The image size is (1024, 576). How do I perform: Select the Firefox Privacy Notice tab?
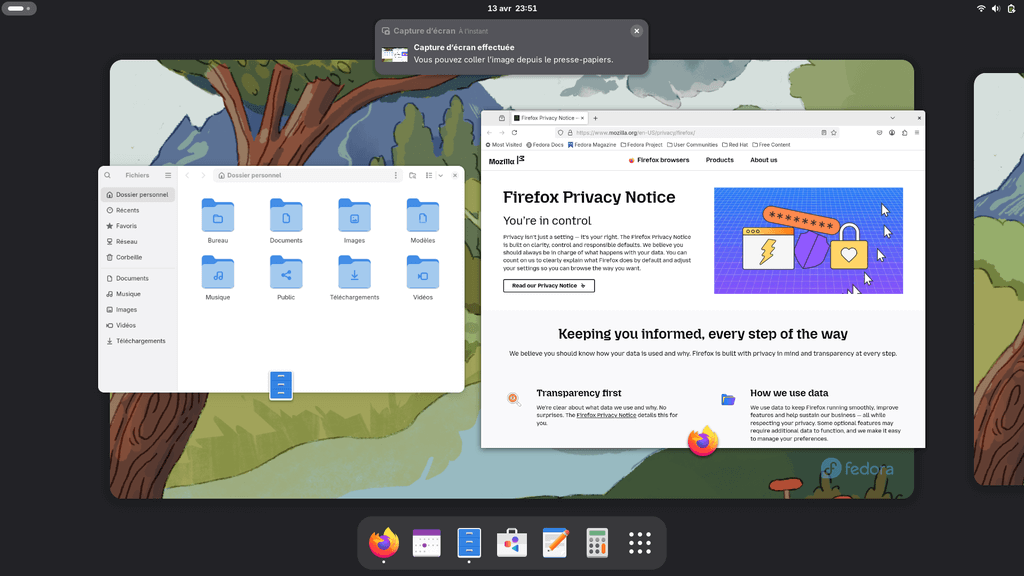tap(549, 118)
